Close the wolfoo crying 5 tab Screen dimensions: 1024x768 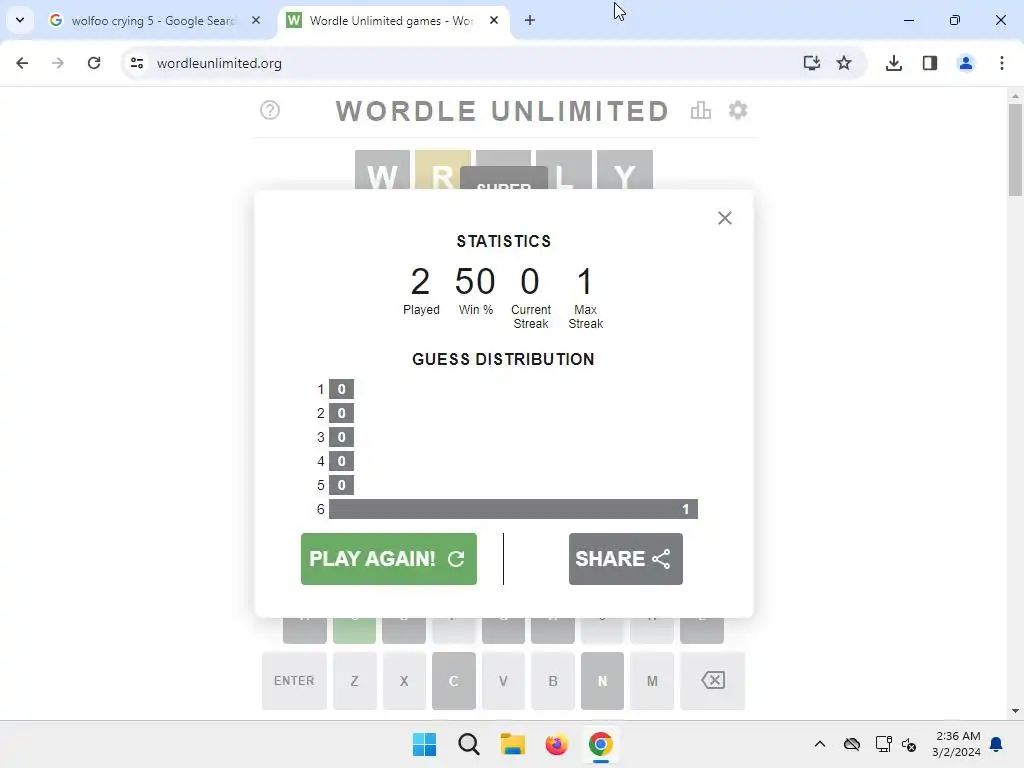pos(256,20)
